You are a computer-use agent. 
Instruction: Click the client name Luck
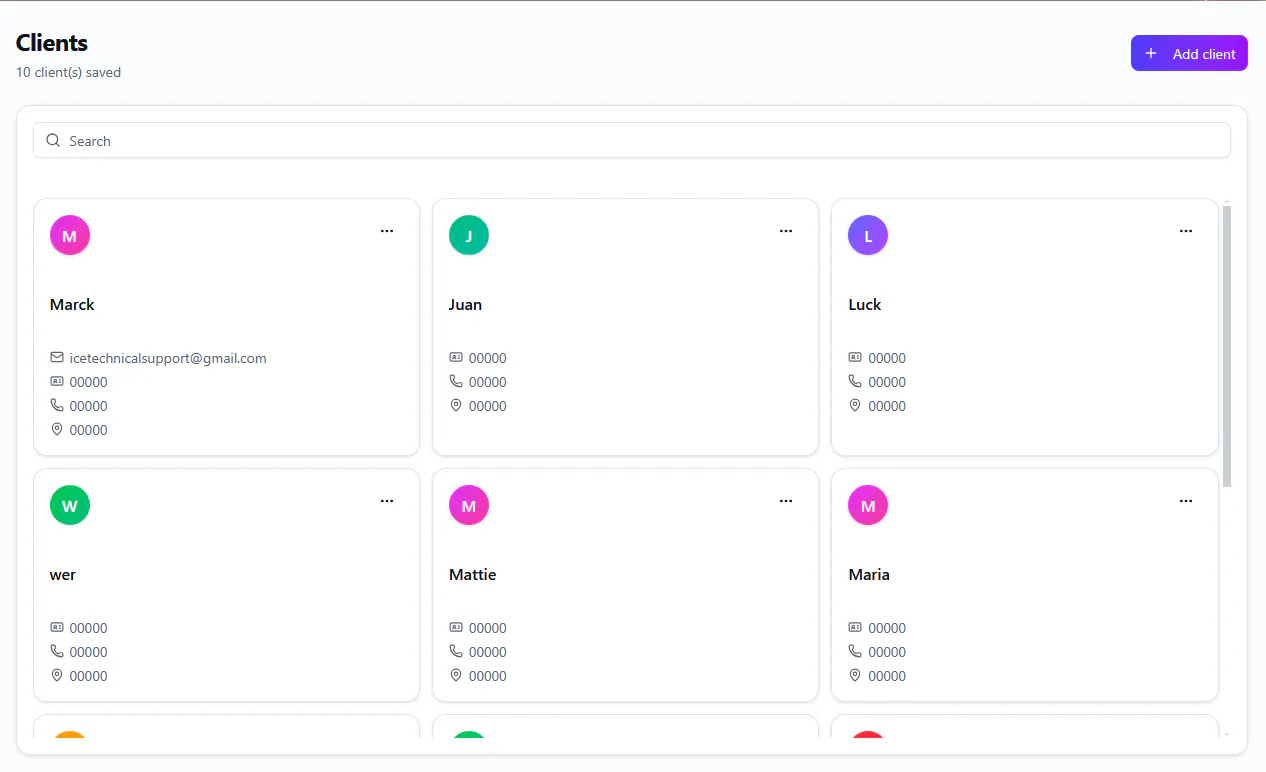[865, 305]
